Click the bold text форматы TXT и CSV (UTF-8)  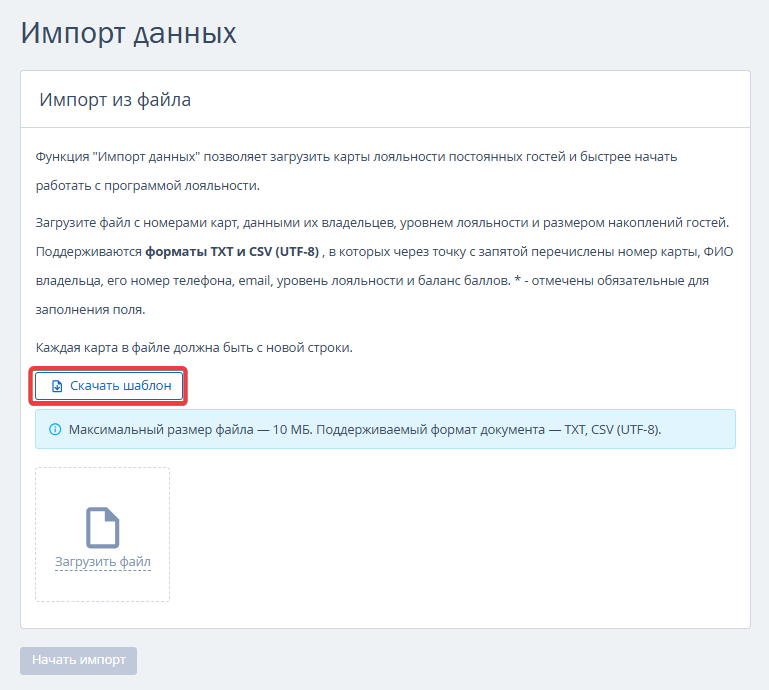(232, 252)
